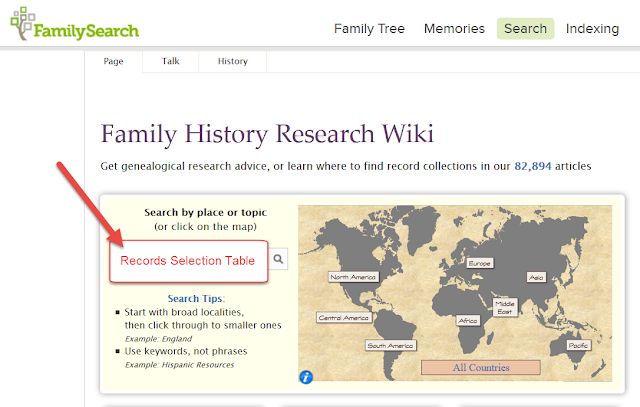Select Central America on the map

point(344,318)
